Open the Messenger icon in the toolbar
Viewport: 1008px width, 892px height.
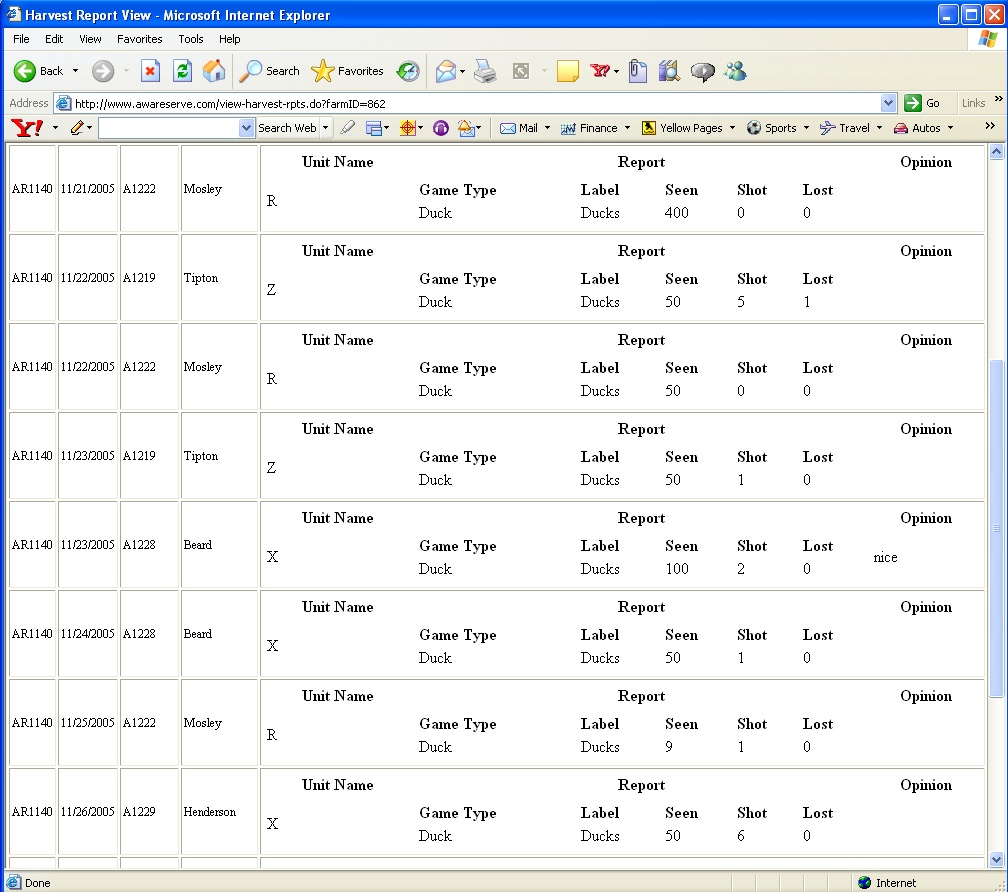tap(736, 71)
